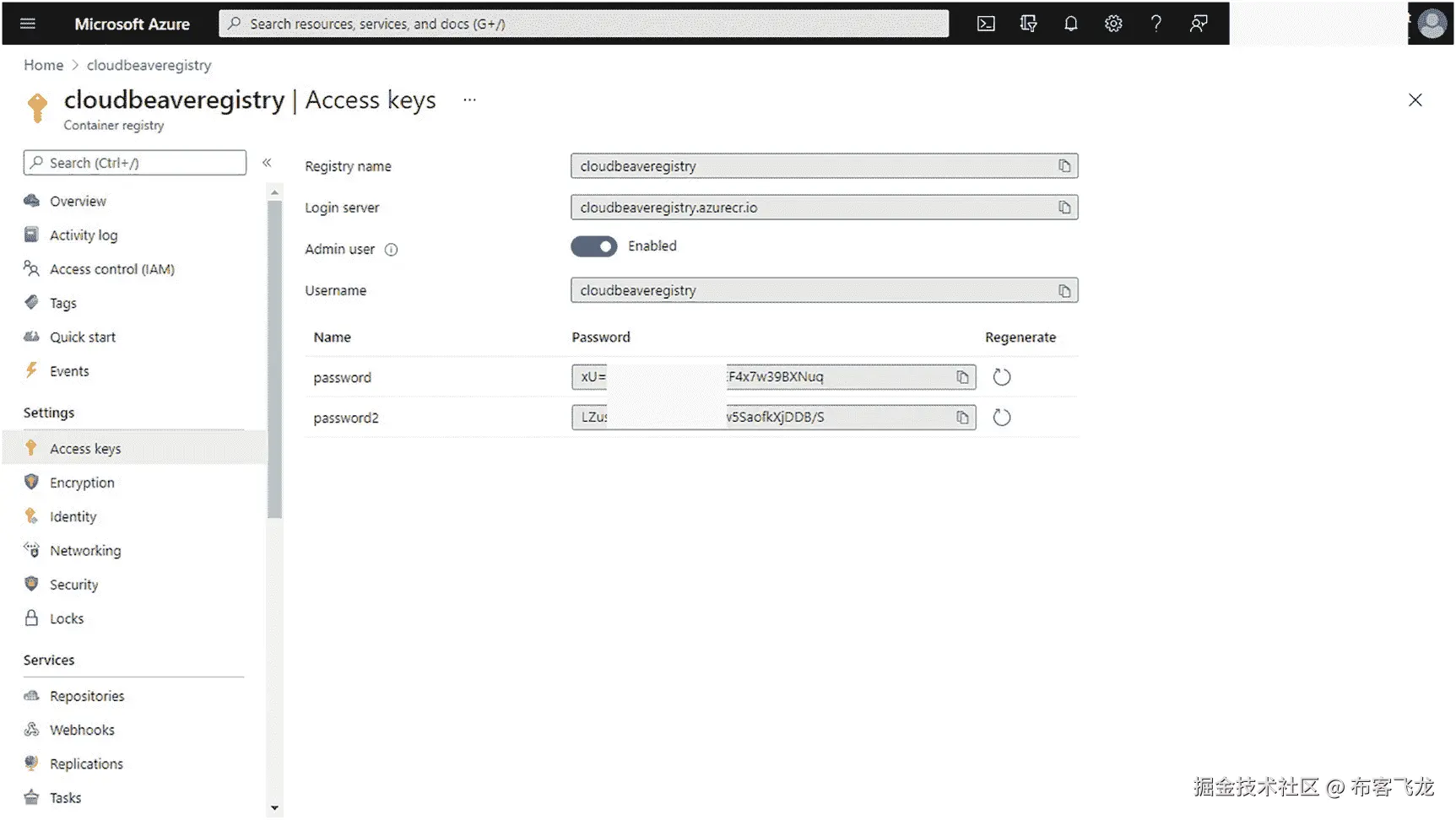Click the 'Enabled' label beside the toggle
This screenshot has width=1456, height=820.
point(652,246)
